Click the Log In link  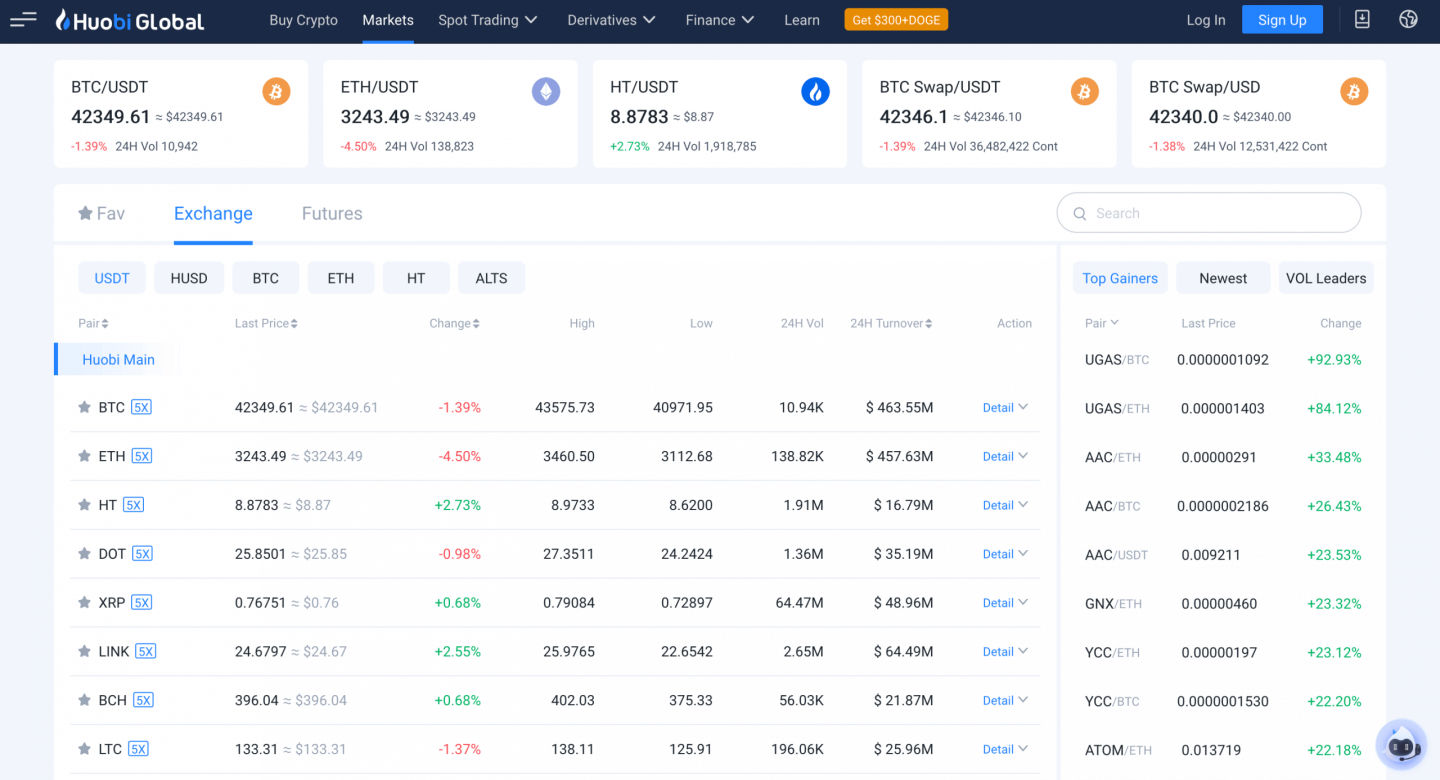point(1206,20)
